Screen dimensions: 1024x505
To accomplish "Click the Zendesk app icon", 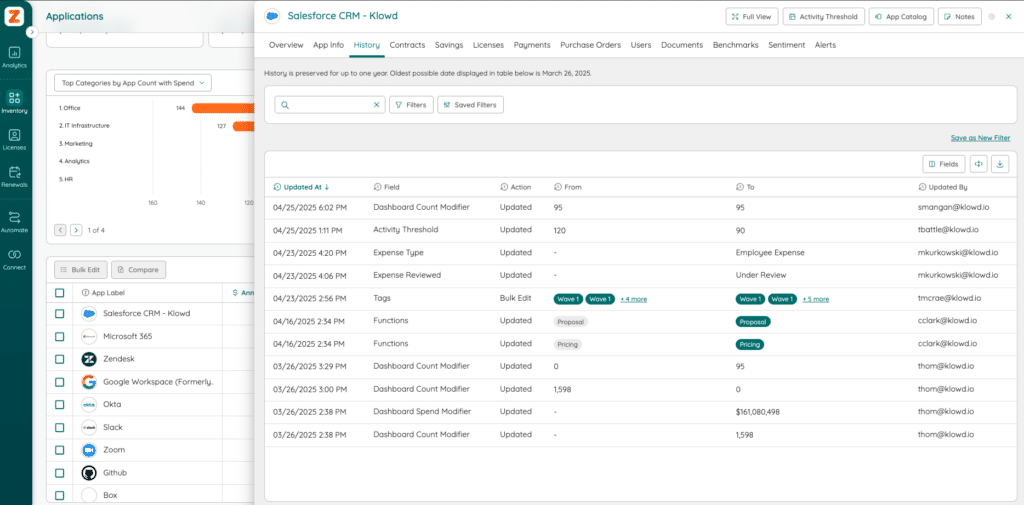I will tap(89, 359).
